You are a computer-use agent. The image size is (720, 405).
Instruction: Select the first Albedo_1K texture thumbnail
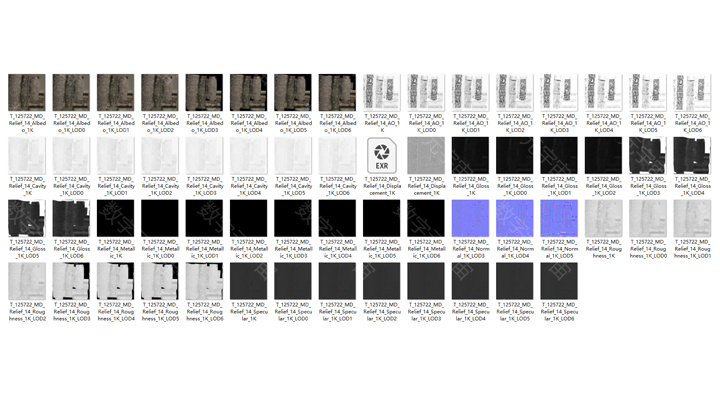click(27, 92)
